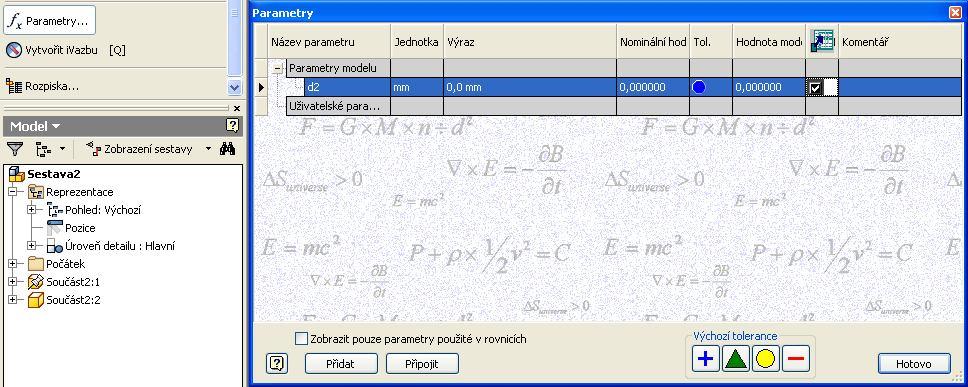Click the Model panel help icon
This screenshot has width=968, height=387.
pyautogui.click(x=232, y=126)
